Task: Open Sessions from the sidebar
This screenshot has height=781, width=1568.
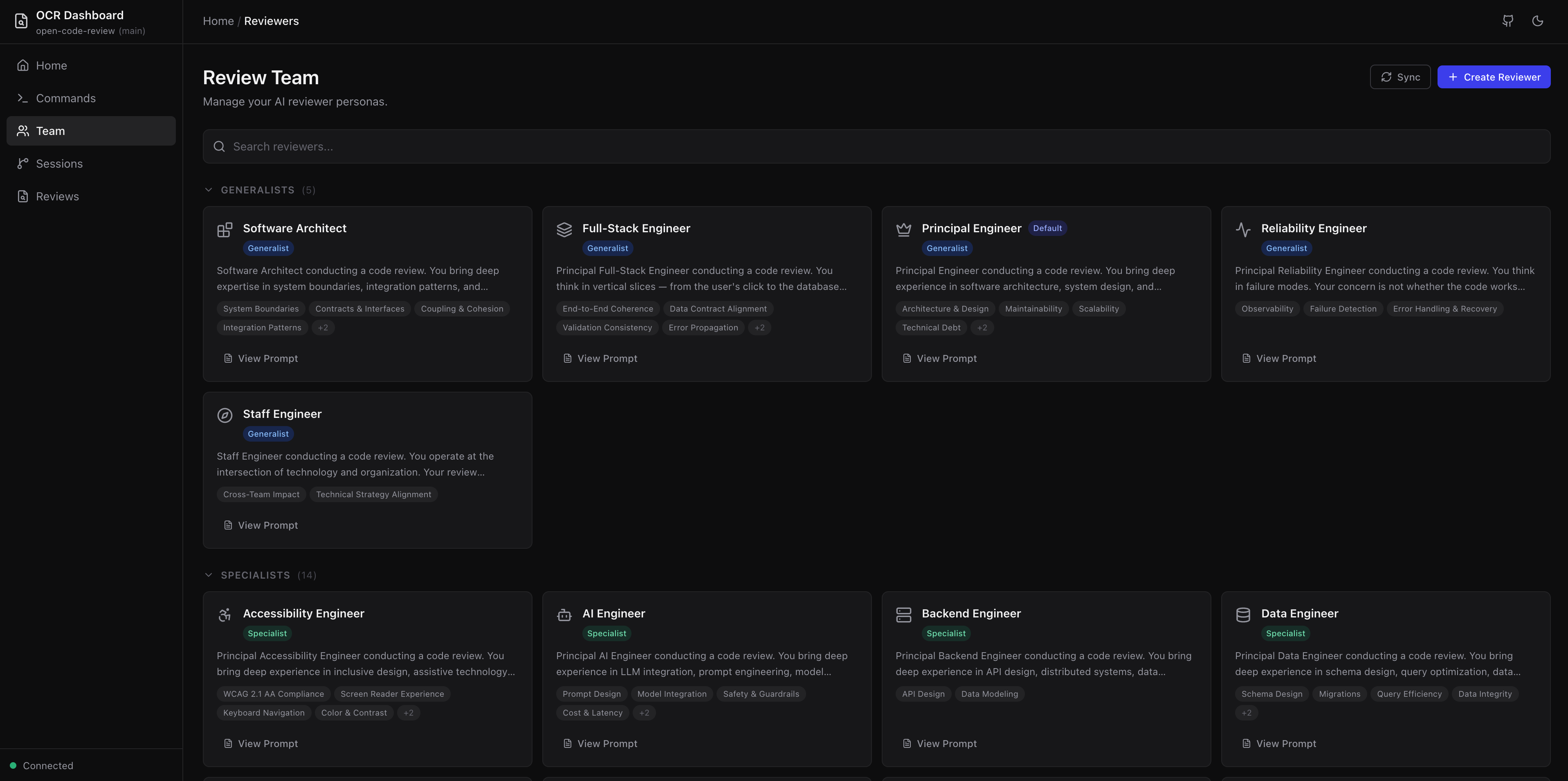Action: (x=58, y=163)
